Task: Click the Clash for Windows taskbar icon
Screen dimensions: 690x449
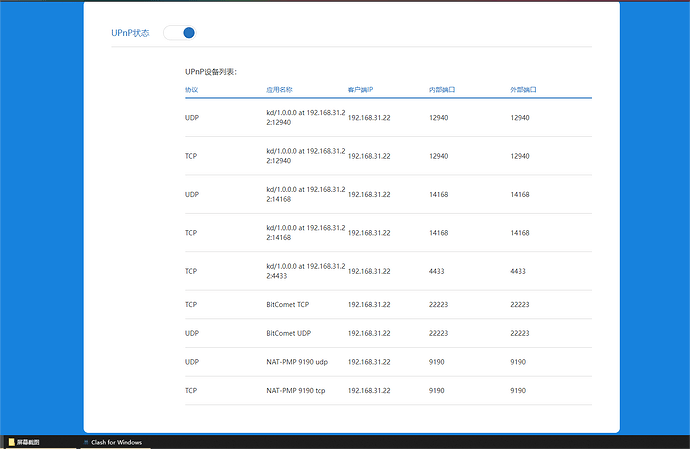Action: point(86,441)
